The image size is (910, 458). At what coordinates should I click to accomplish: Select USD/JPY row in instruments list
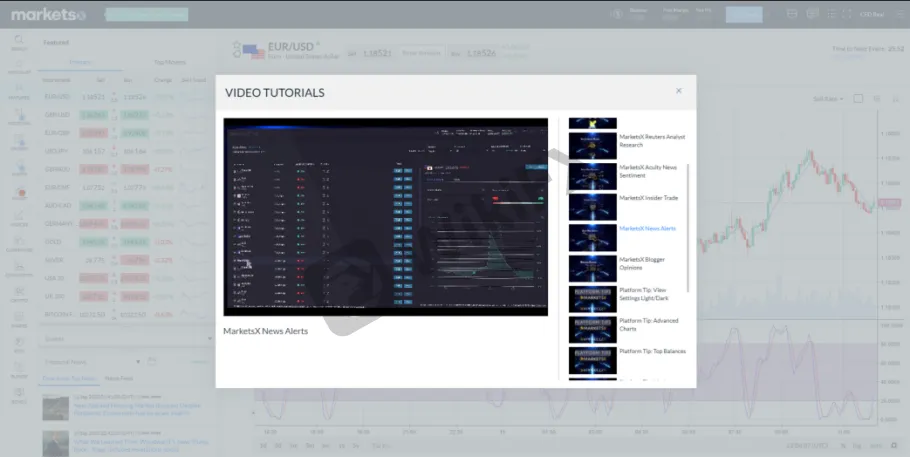[125, 151]
